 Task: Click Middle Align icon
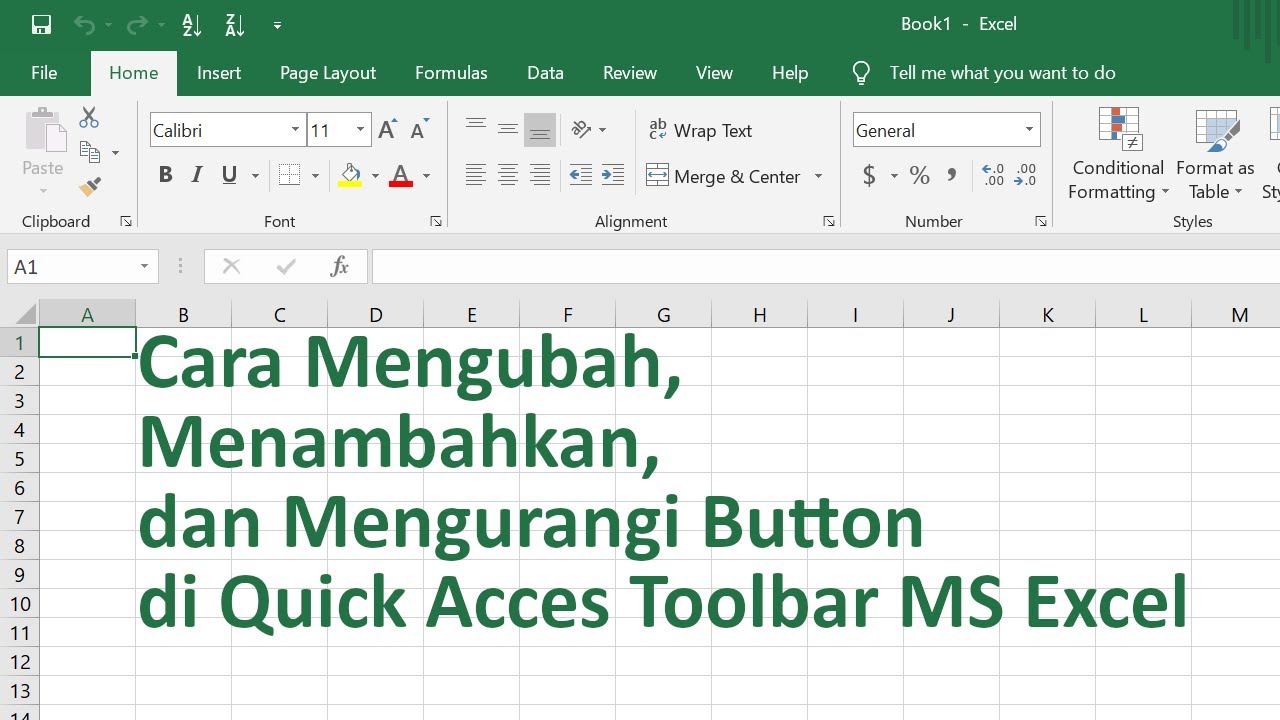coord(508,130)
